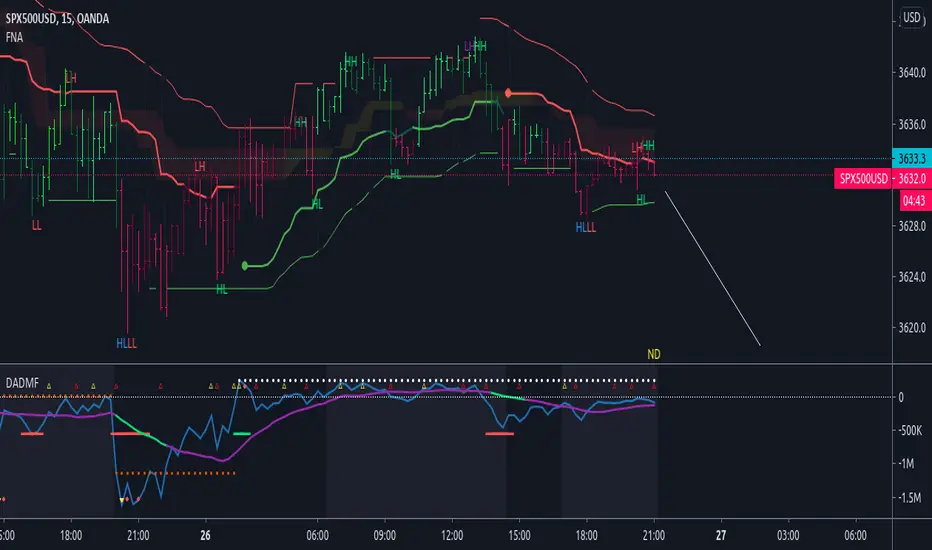Click the green dot starting the green trailing line
Viewport: 932px width, 550px height.
(245, 266)
